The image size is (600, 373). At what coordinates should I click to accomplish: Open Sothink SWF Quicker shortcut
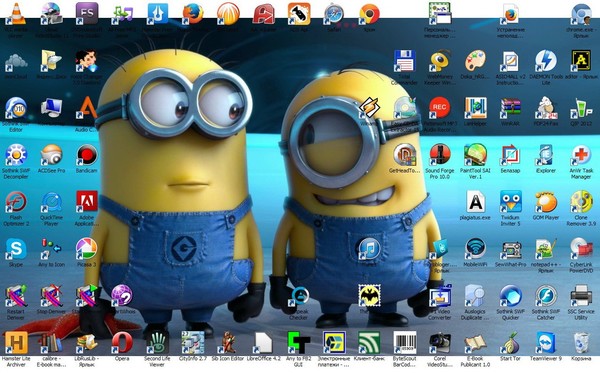point(510,296)
